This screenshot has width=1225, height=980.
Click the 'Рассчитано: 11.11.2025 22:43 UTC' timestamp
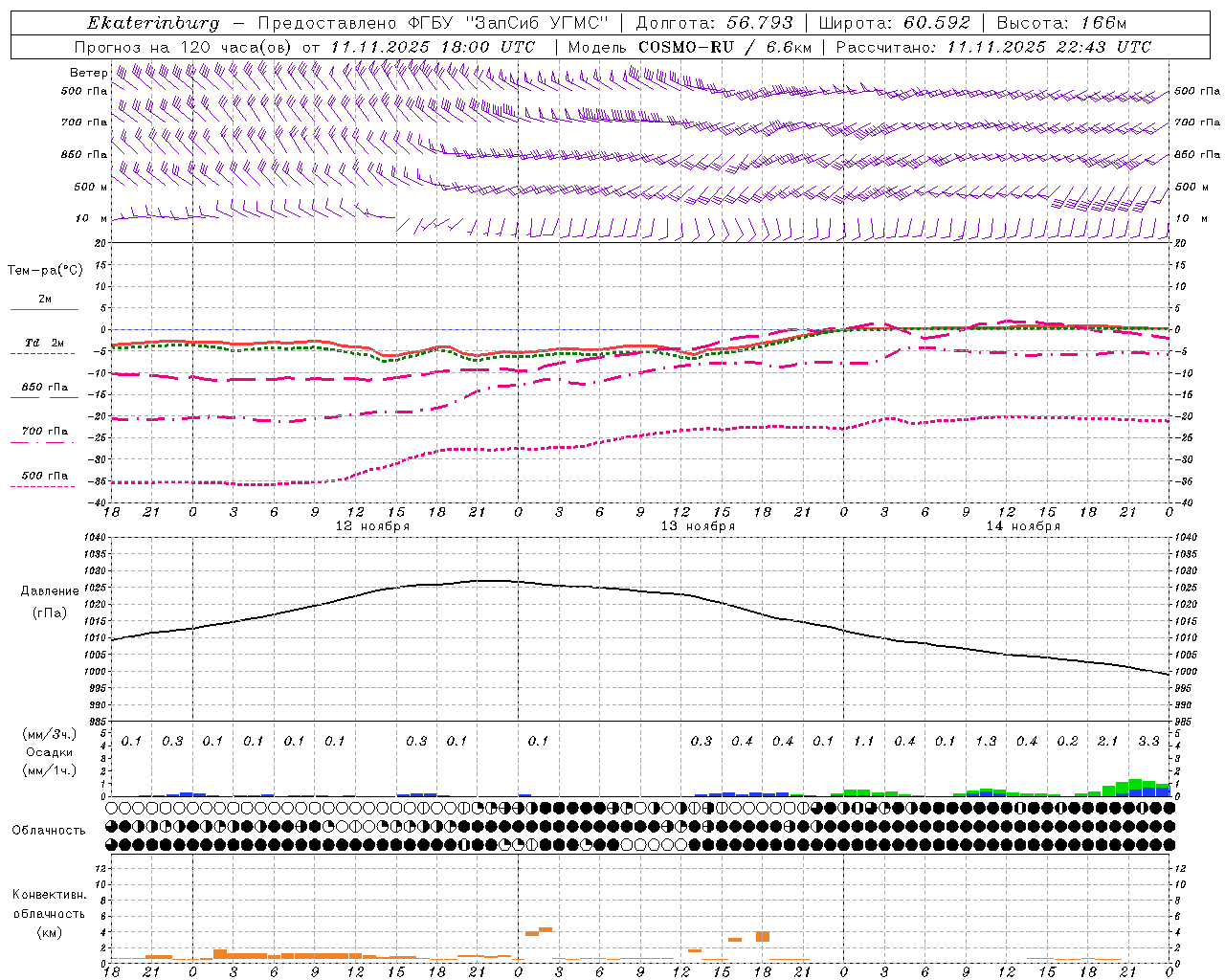point(993,47)
